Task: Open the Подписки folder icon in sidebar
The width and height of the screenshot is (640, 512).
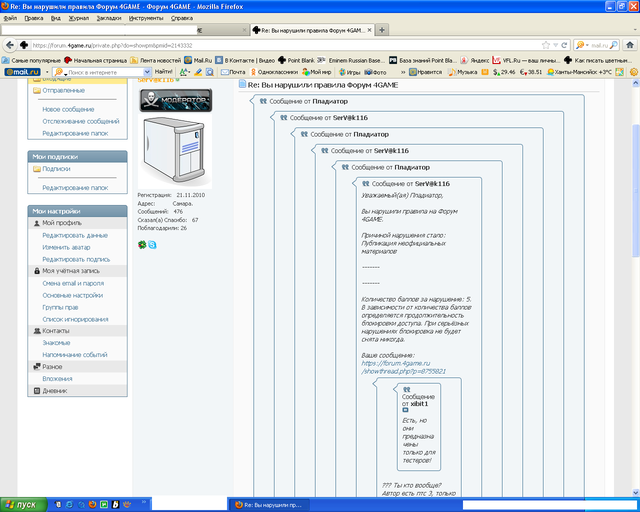Action: pyautogui.click(x=37, y=169)
